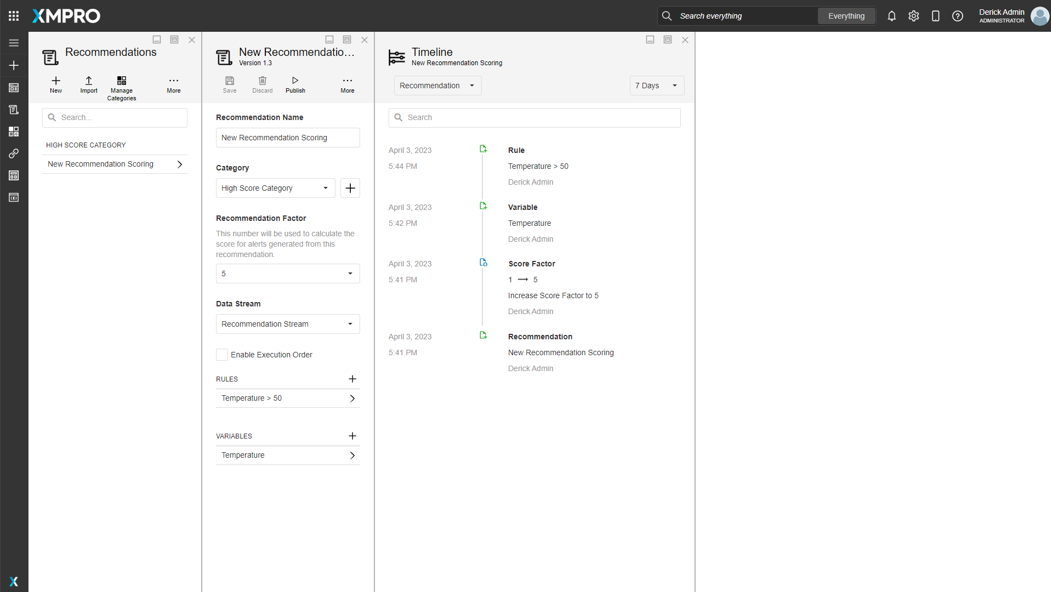The width and height of the screenshot is (1051, 593).
Task: Open More menu in Recommendations panel
Action: [x=174, y=84]
